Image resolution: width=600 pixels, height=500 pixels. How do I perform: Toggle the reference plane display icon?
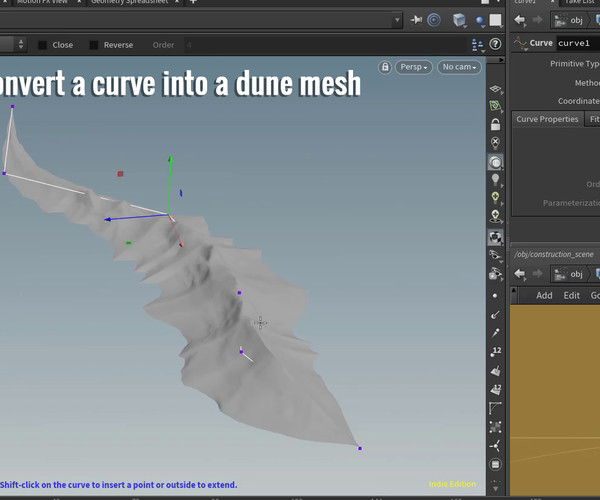pyautogui.click(x=495, y=89)
